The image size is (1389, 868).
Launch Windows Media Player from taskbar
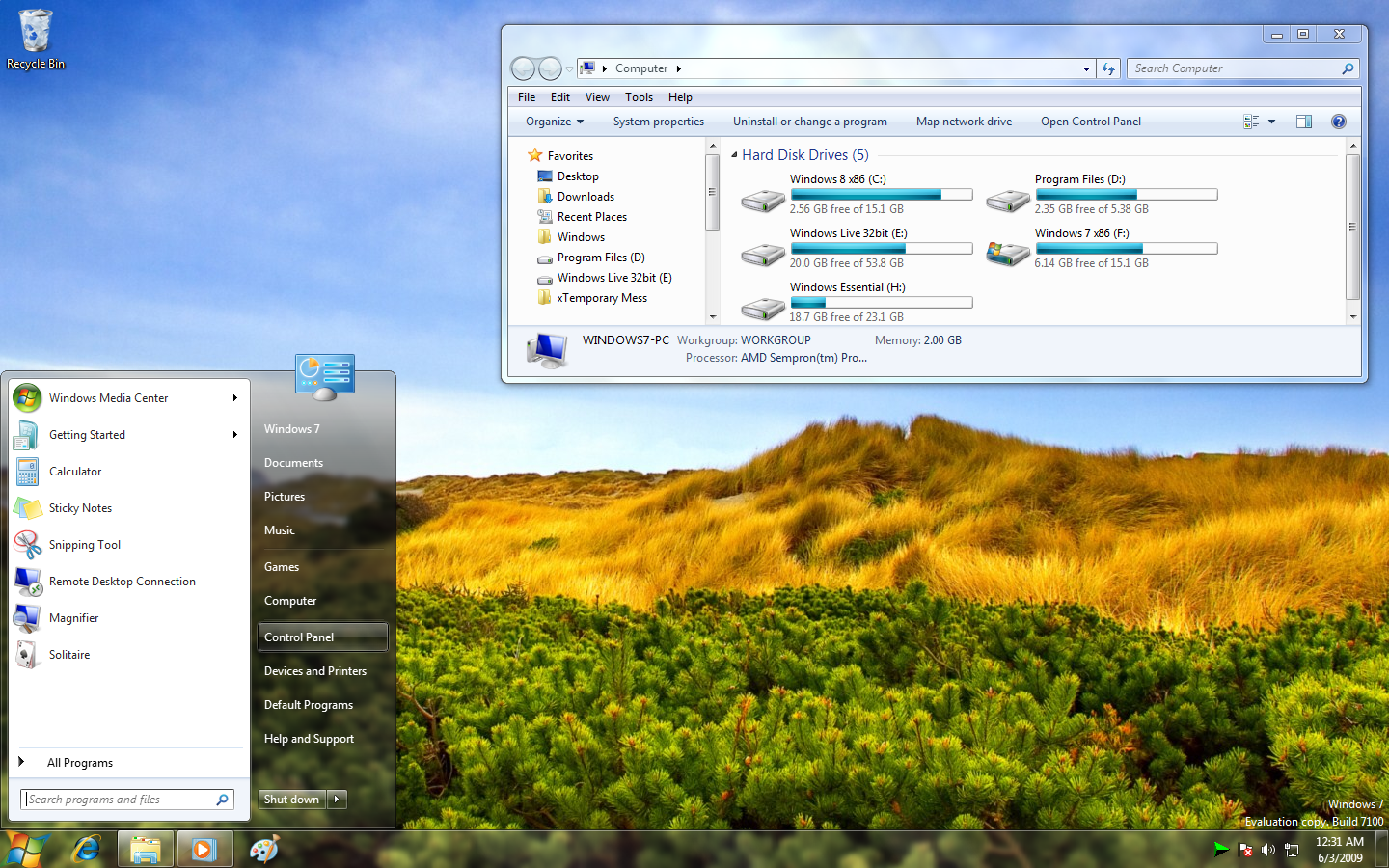coord(204,850)
